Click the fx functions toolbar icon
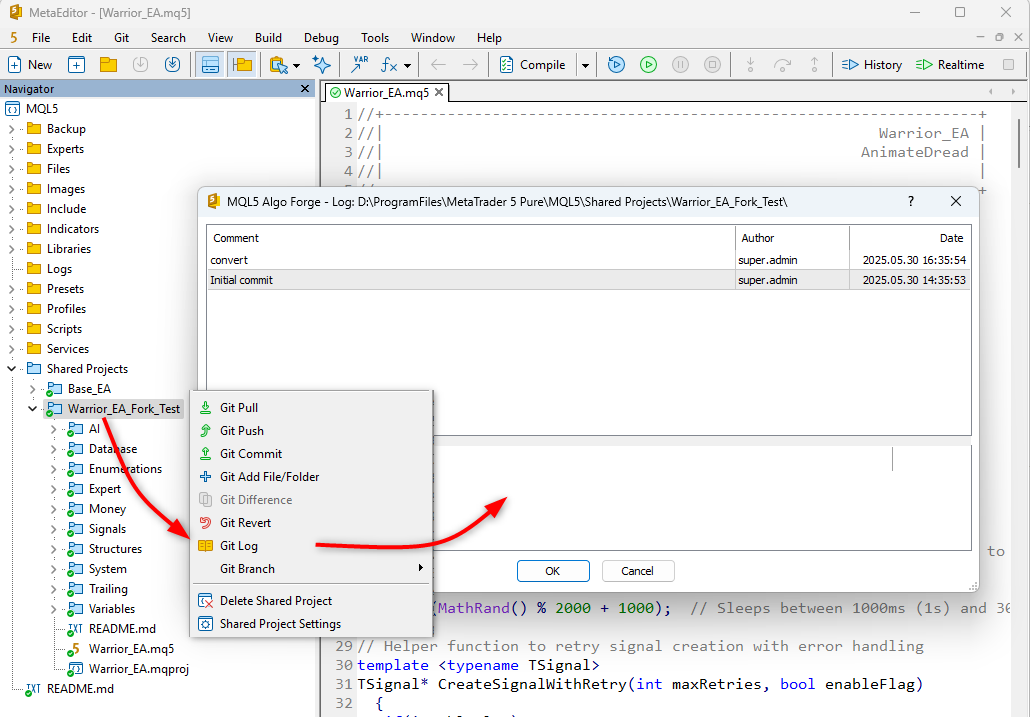This screenshot has width=1030, height=717. coord(390,64)
